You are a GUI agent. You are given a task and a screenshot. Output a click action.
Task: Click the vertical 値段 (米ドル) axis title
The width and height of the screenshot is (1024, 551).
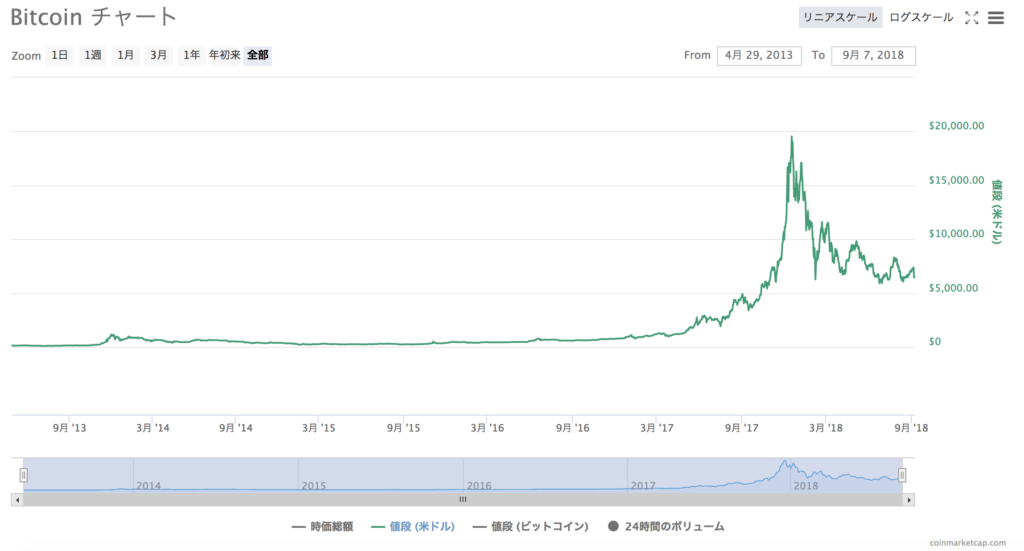point(996,212)
